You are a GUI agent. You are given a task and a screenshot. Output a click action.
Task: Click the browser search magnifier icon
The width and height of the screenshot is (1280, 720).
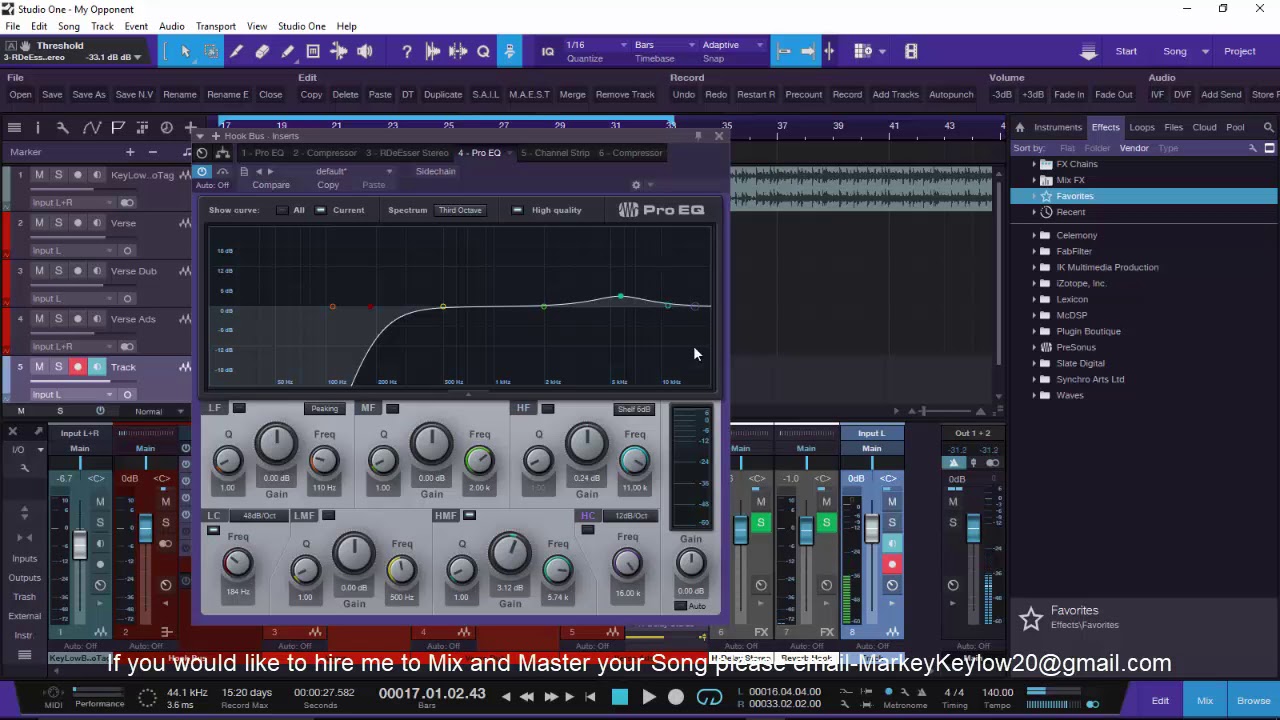1269,127
